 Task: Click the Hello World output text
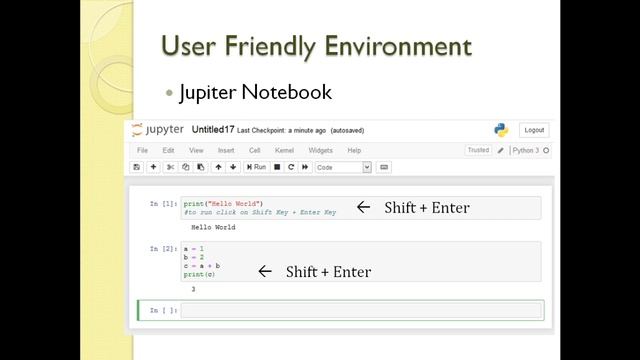click(x=213, y=227)
